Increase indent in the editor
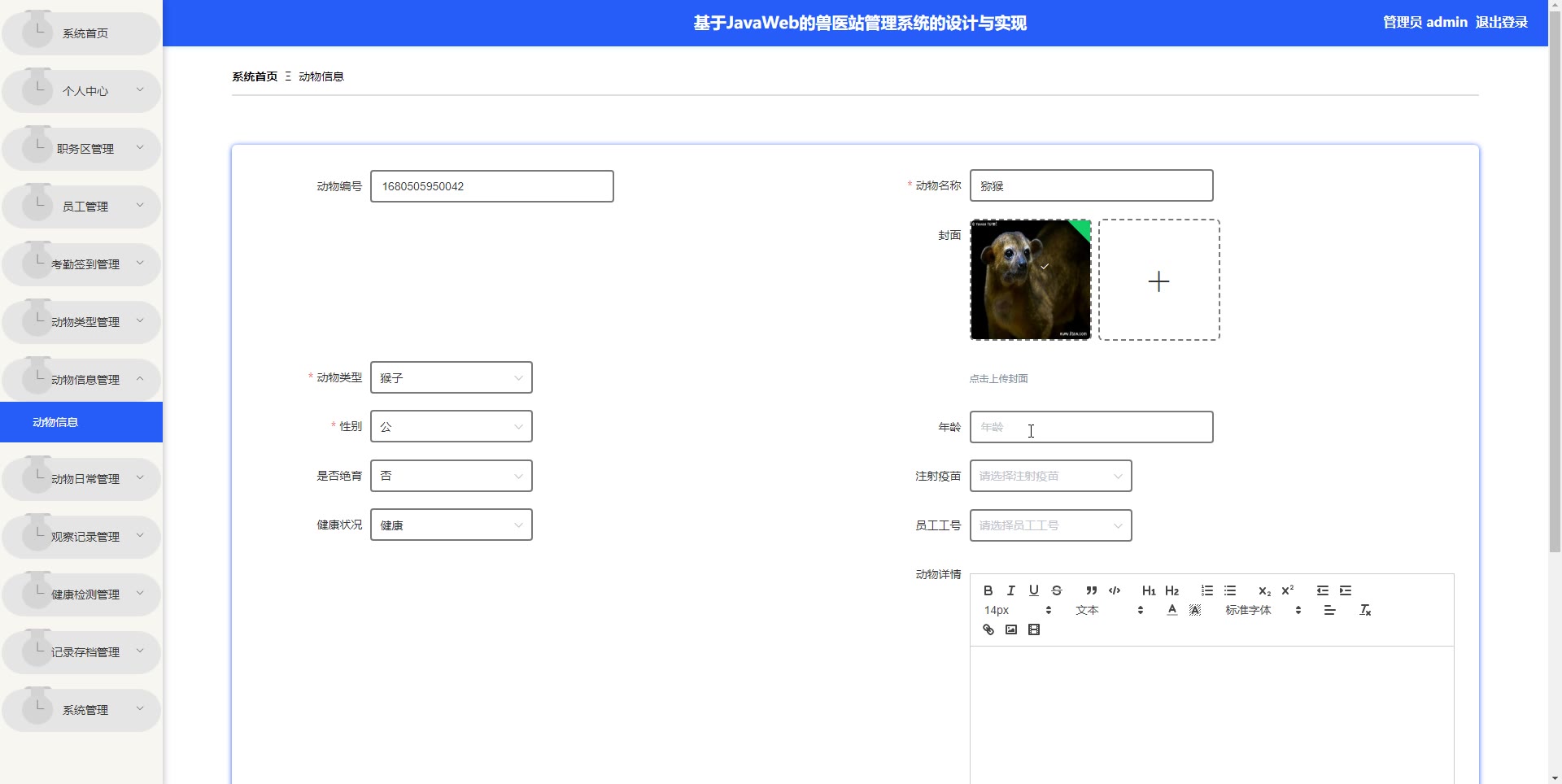The image size is (1562, 784). coord(1345,590)
